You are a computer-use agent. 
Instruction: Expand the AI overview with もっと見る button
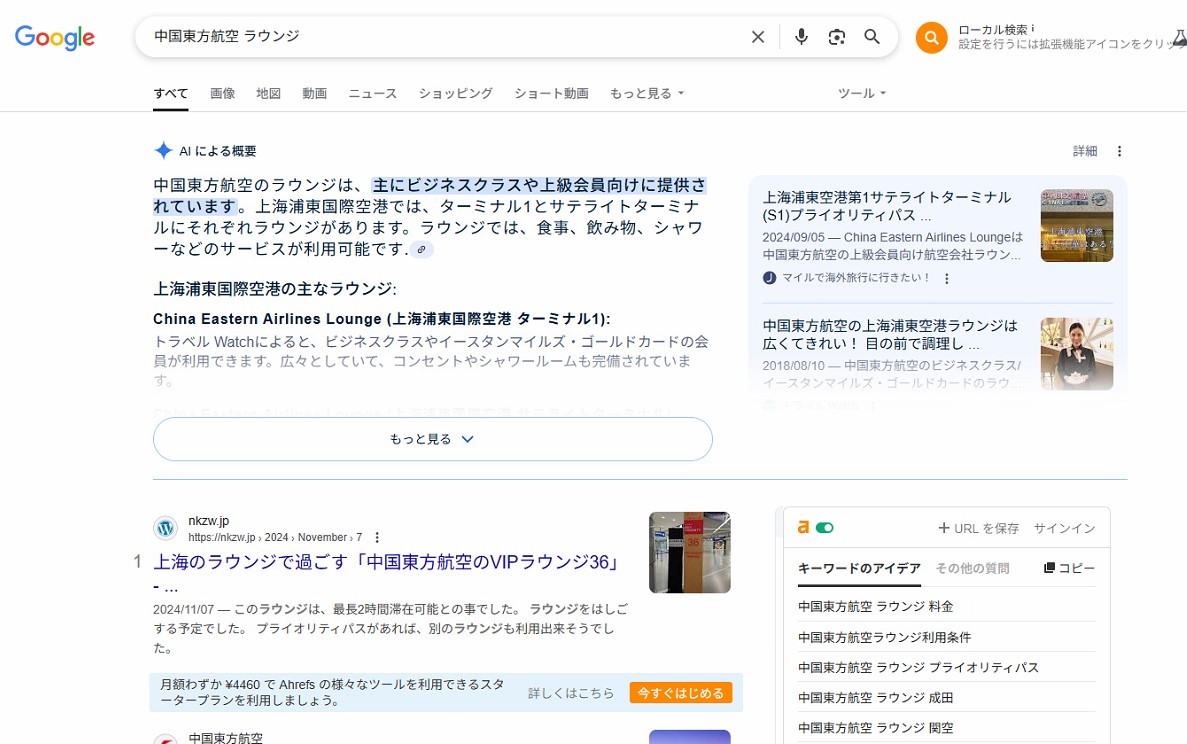point(432,439)
